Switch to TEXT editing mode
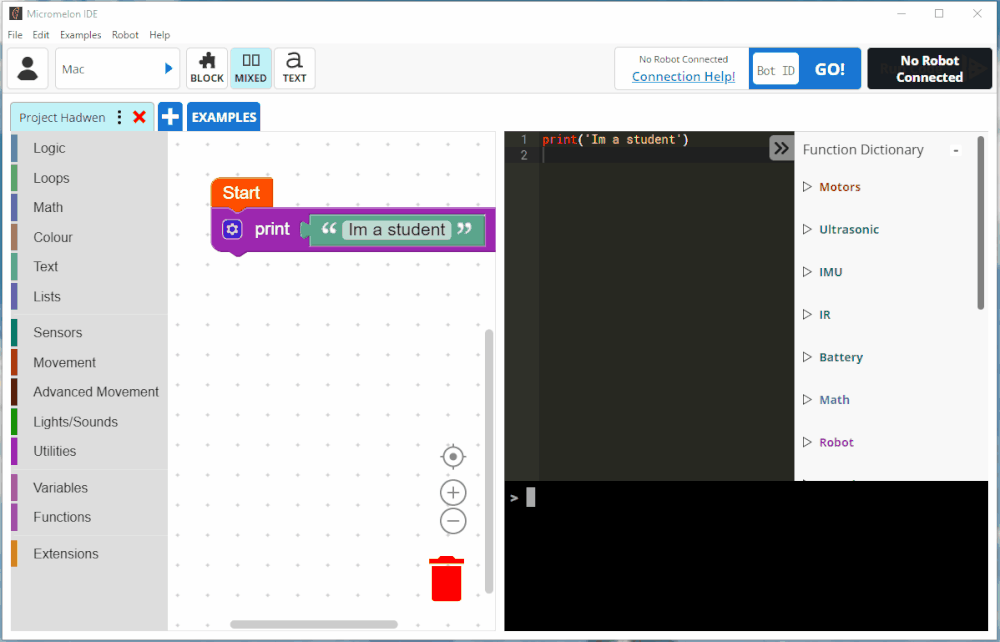 [294, 68]
